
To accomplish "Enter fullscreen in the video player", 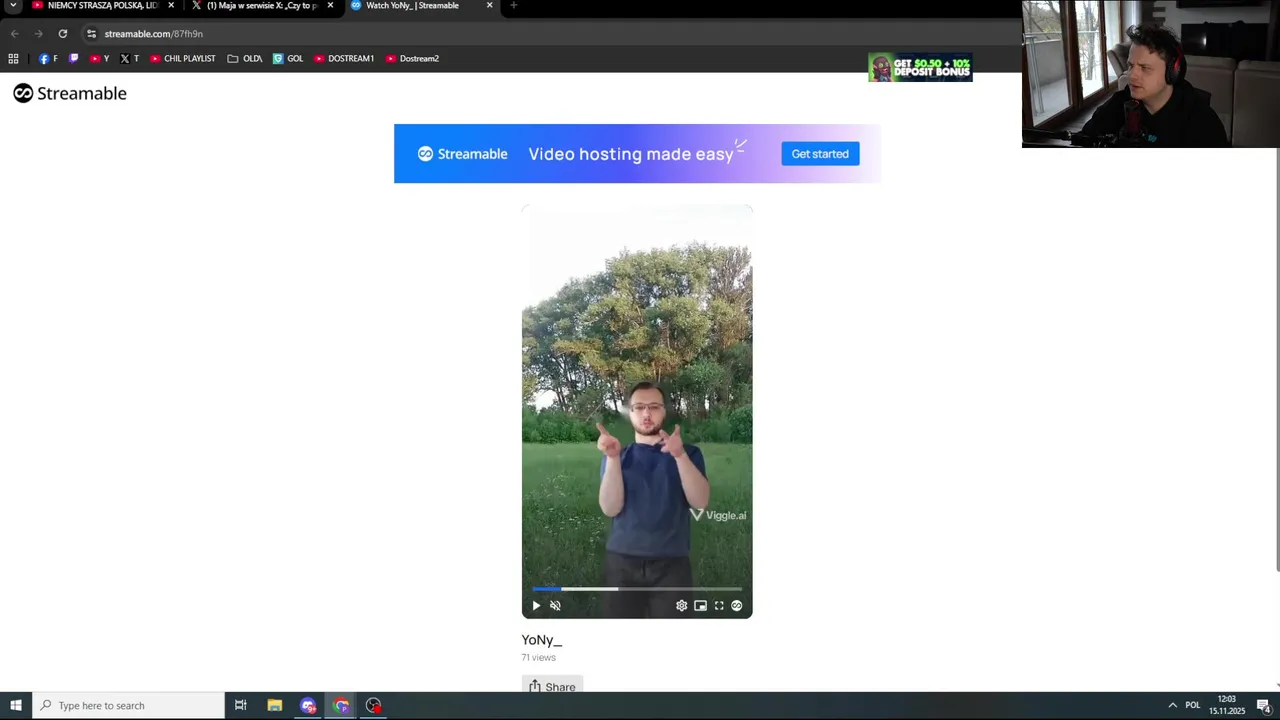I will point(719,605).
